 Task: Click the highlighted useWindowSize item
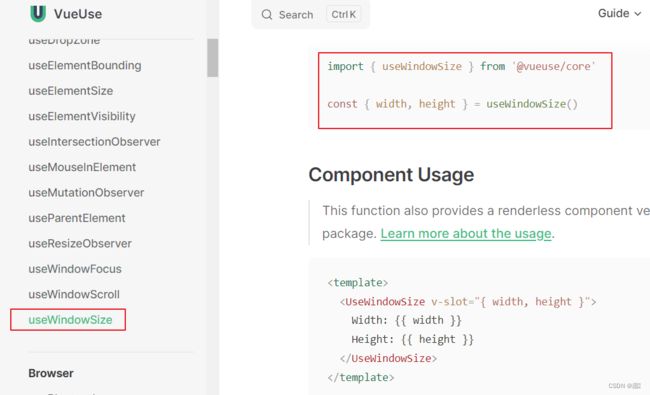pyautogui.click(x=70, y=320)
